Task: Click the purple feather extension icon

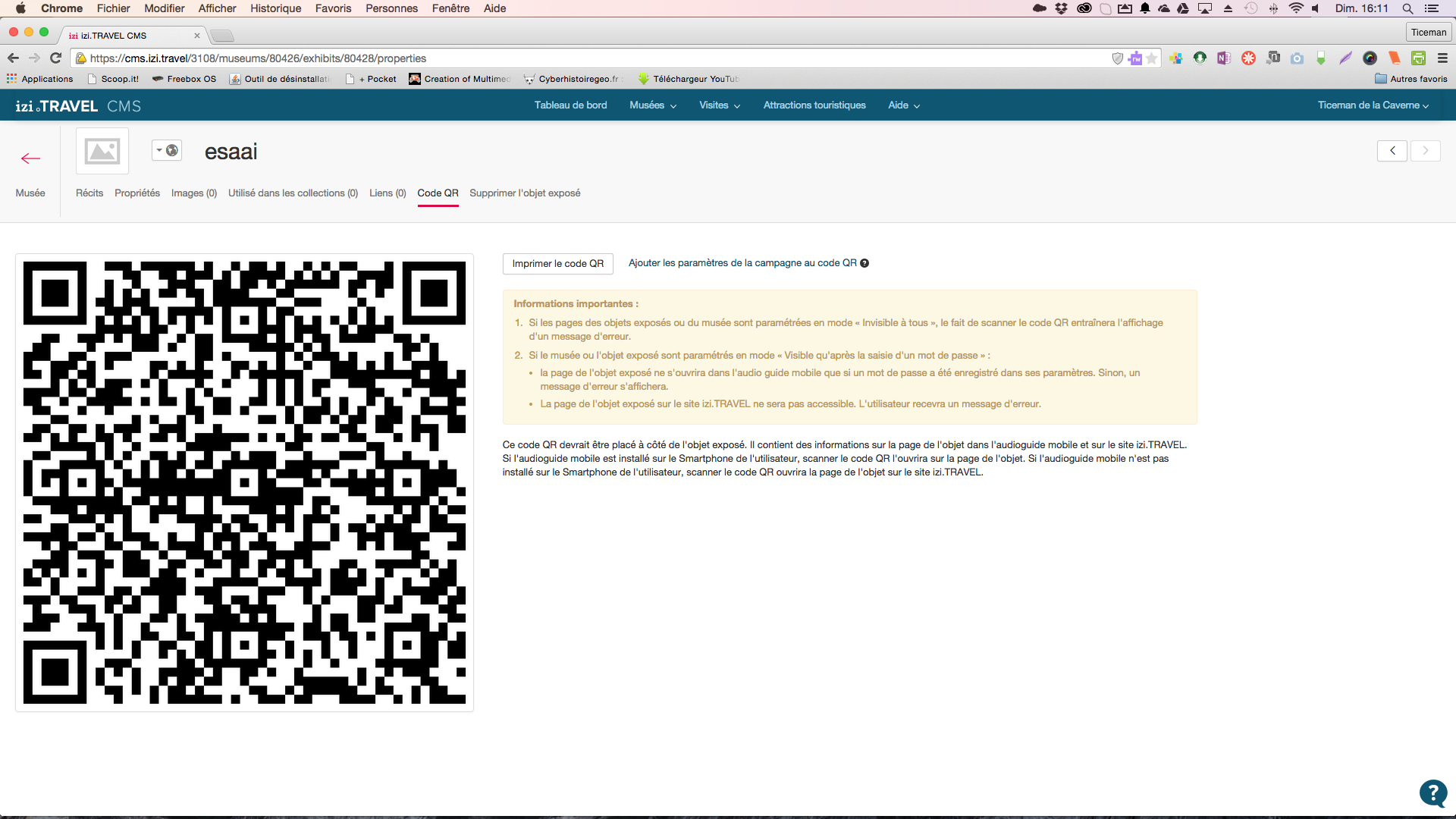Action: pos(1345,58)
